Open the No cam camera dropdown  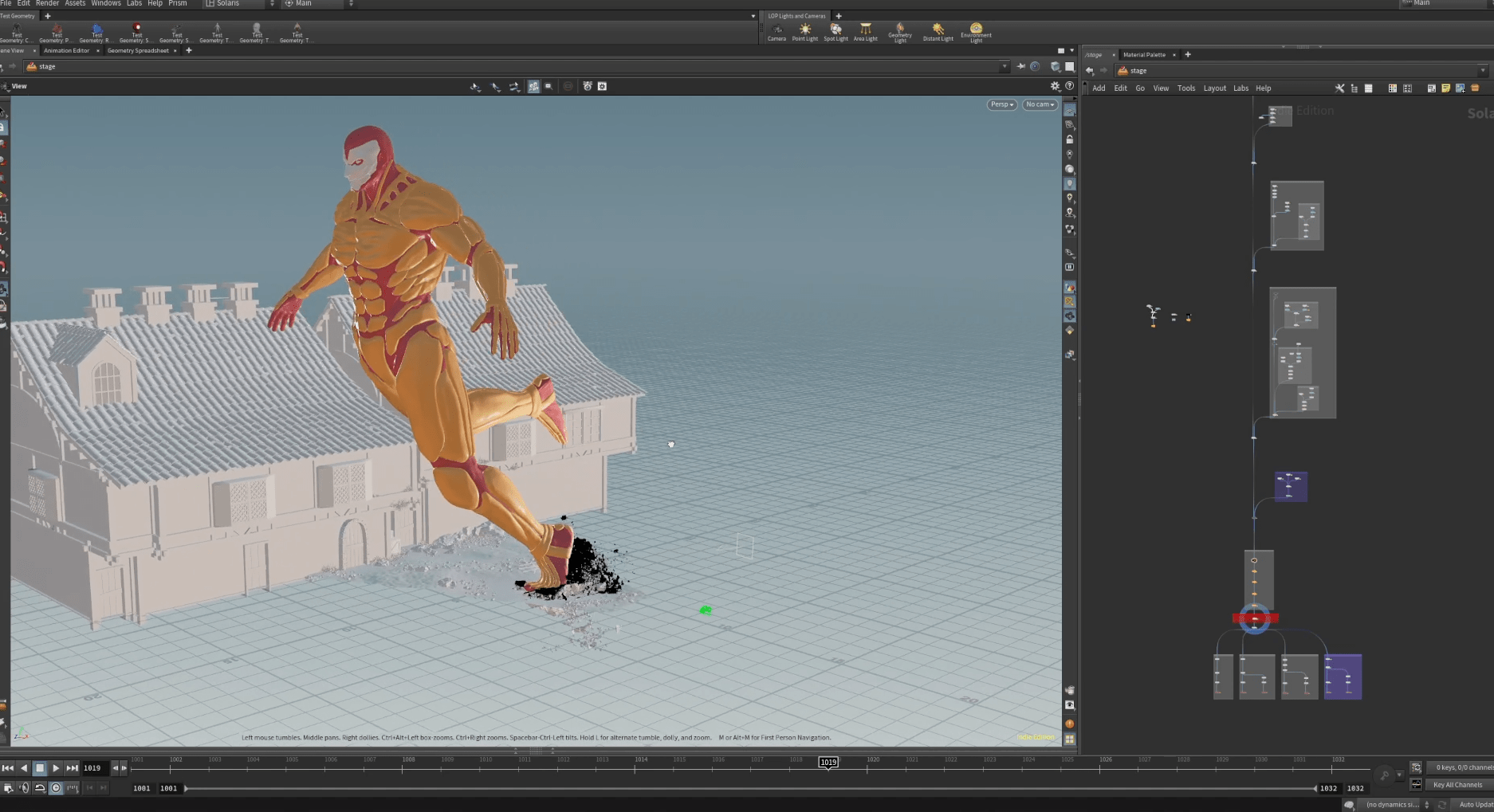[x=1040, y=104]
